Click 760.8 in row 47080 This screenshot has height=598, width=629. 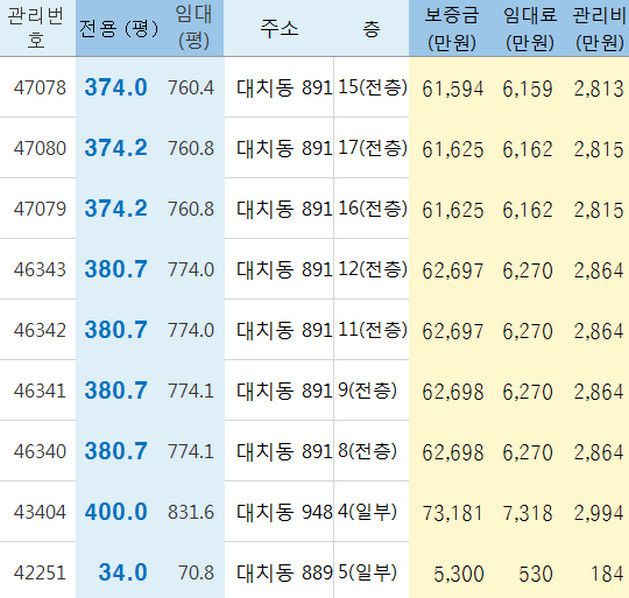(191, 148)
